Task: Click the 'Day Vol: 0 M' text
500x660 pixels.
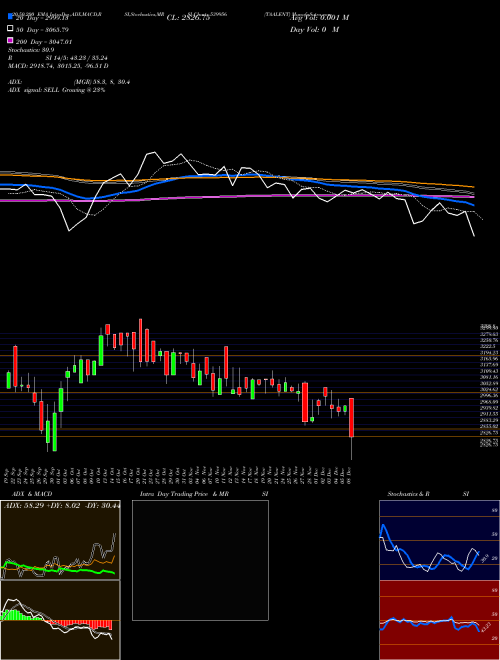Action: pos(314,29)
